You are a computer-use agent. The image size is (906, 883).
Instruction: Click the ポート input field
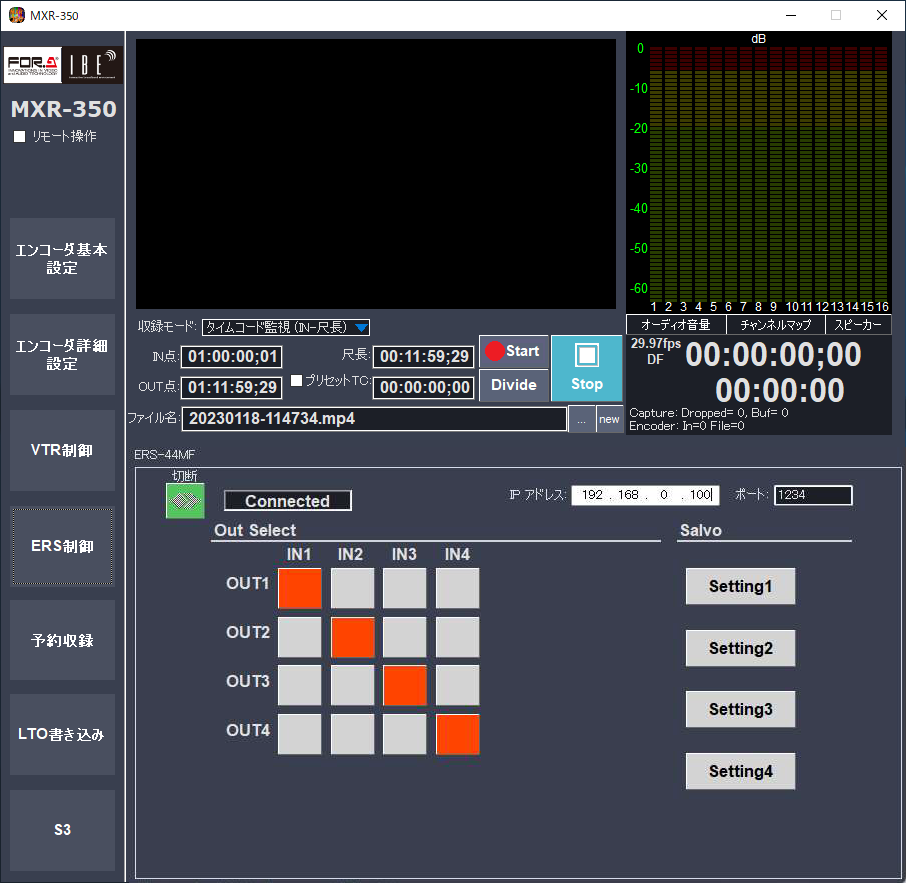pyautogui.click(x=812, y=495)
